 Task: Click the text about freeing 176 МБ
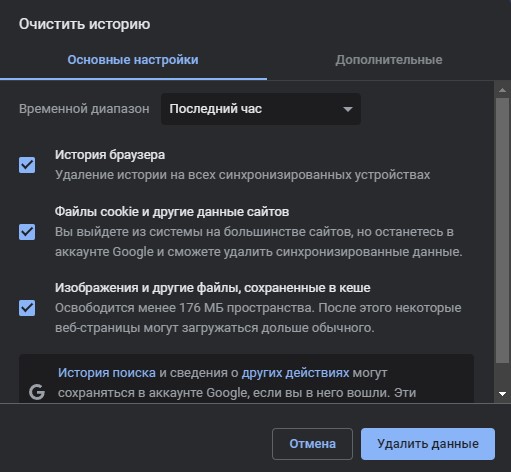click(x=258, y=318)
